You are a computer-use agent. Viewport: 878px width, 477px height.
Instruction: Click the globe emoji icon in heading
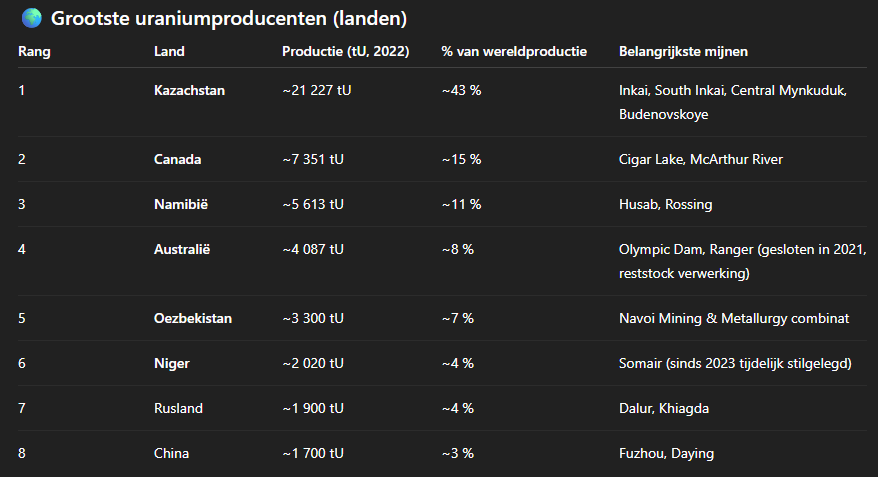click(x=31, y=18)
